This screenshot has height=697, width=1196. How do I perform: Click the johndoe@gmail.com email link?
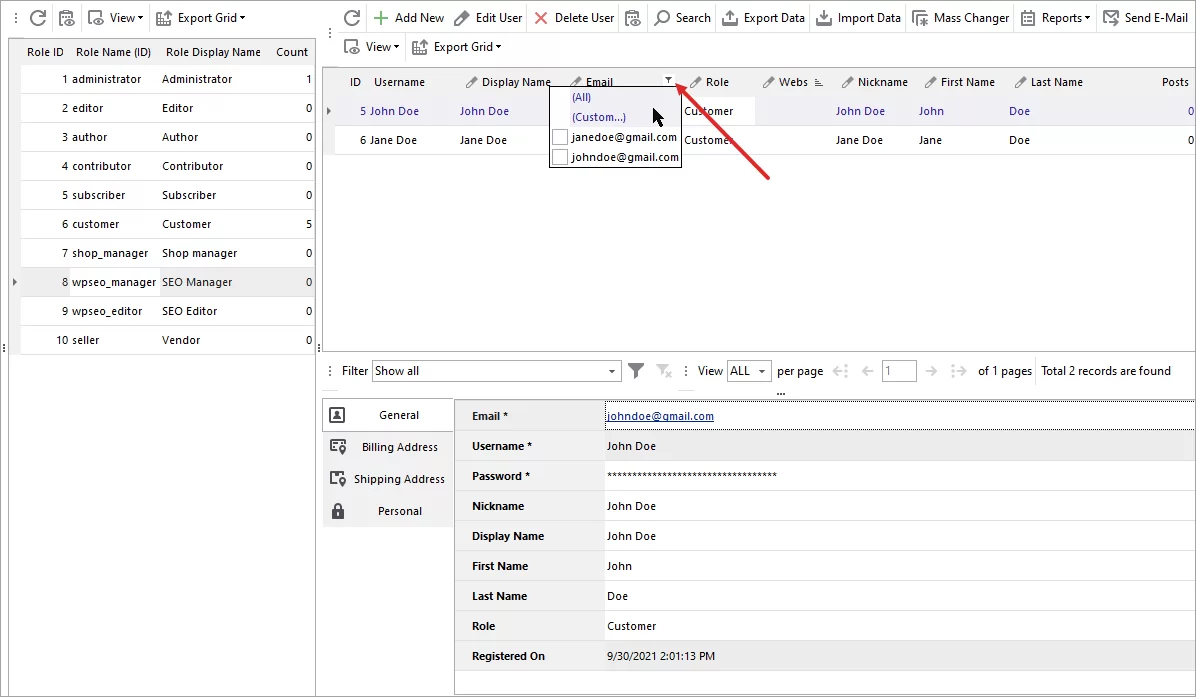point(661,415)
